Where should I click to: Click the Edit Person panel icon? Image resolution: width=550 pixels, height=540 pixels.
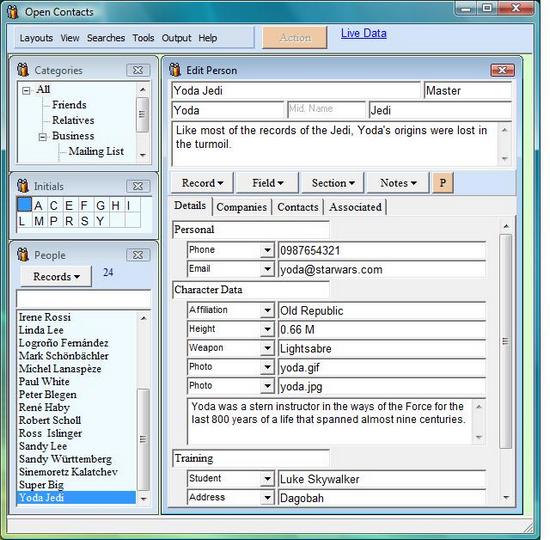click(x=175, y=70)
